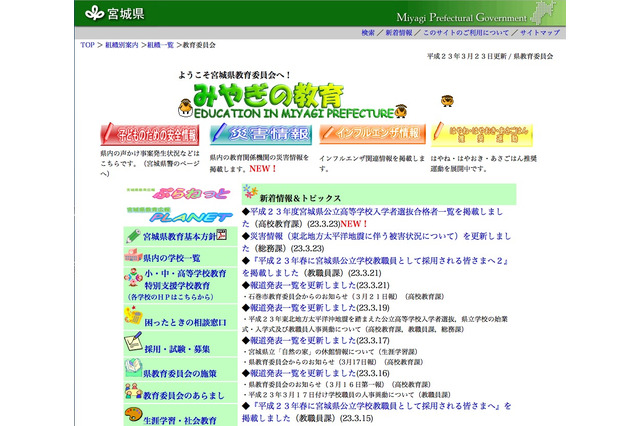Click school building icon beside 県内の学校一覧

pyautogui.click(x=133, y=255)
